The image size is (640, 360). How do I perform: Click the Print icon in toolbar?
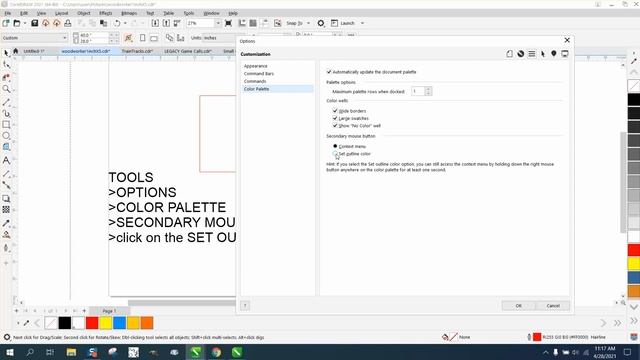point(68,23)
